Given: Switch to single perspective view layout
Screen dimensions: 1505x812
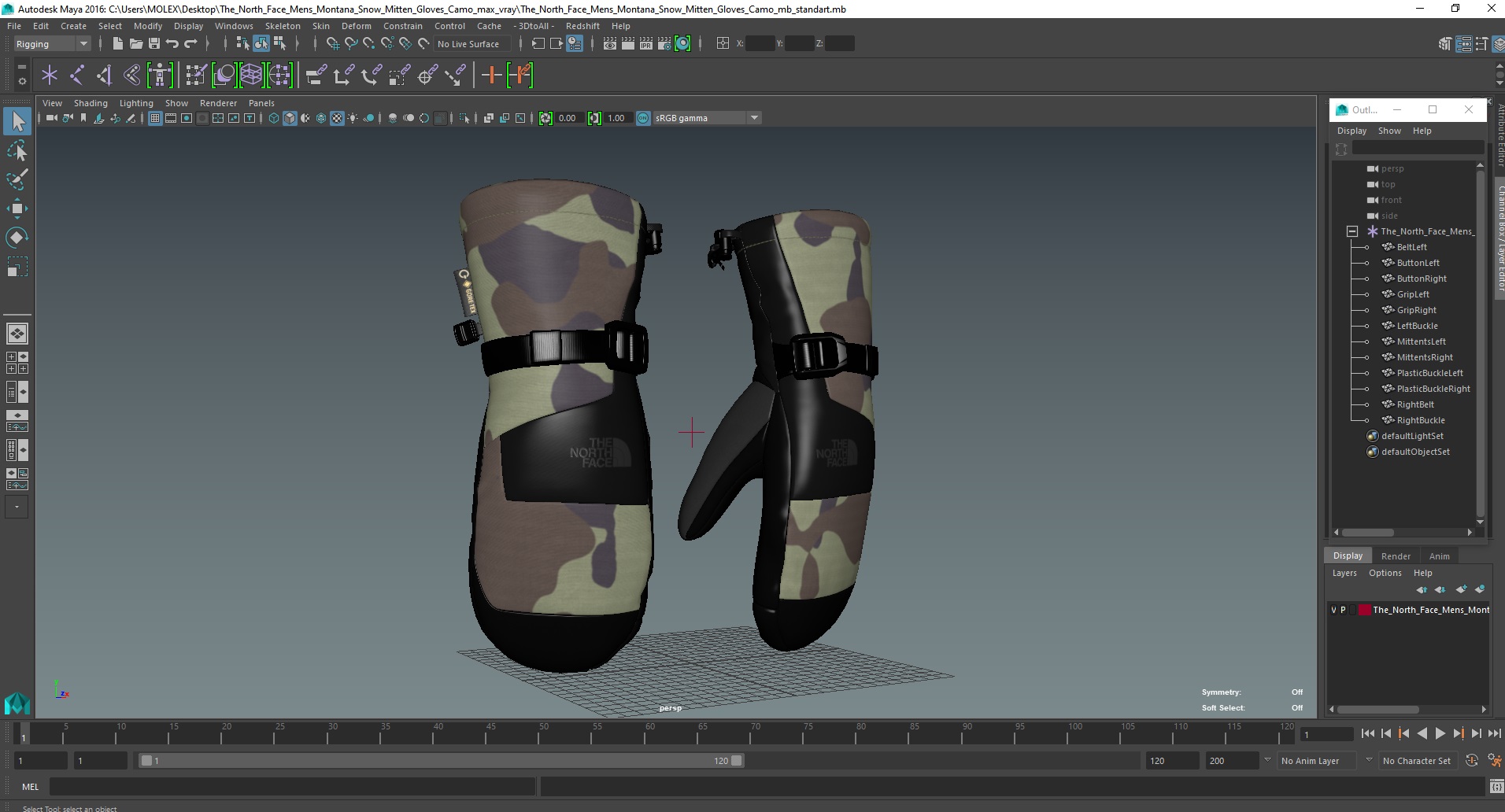Looking at the screenshot, I should coord(17,334).
